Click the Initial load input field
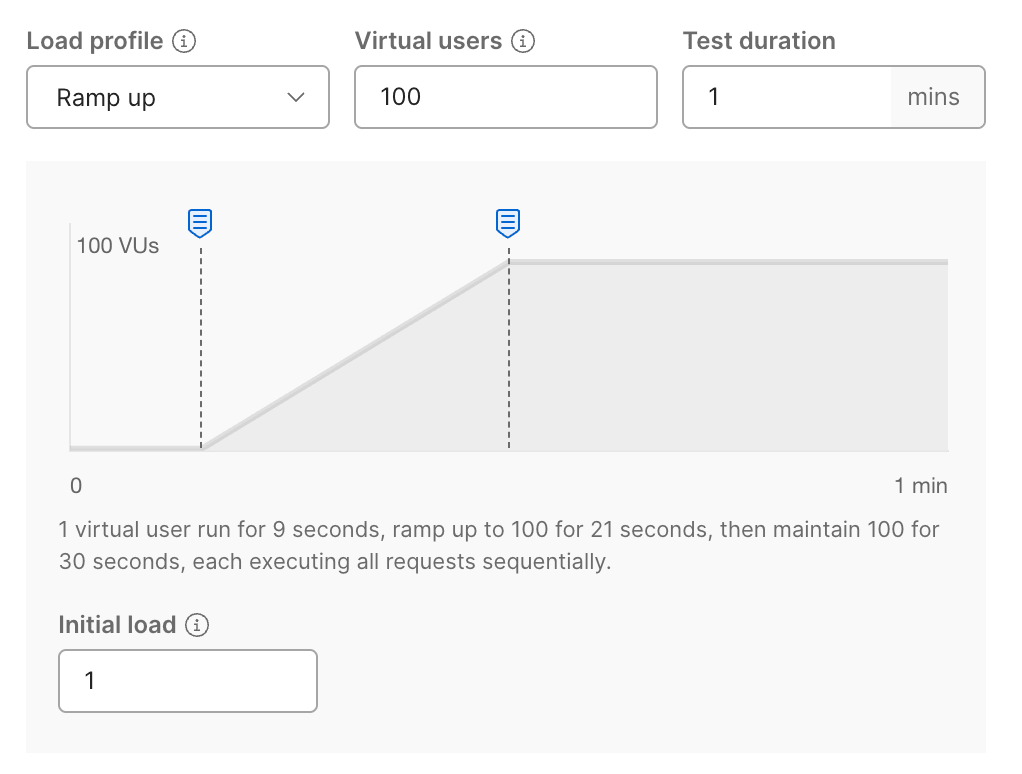Image resolution: width=1022 pixels, height=774 pixels. pos(188,681)
